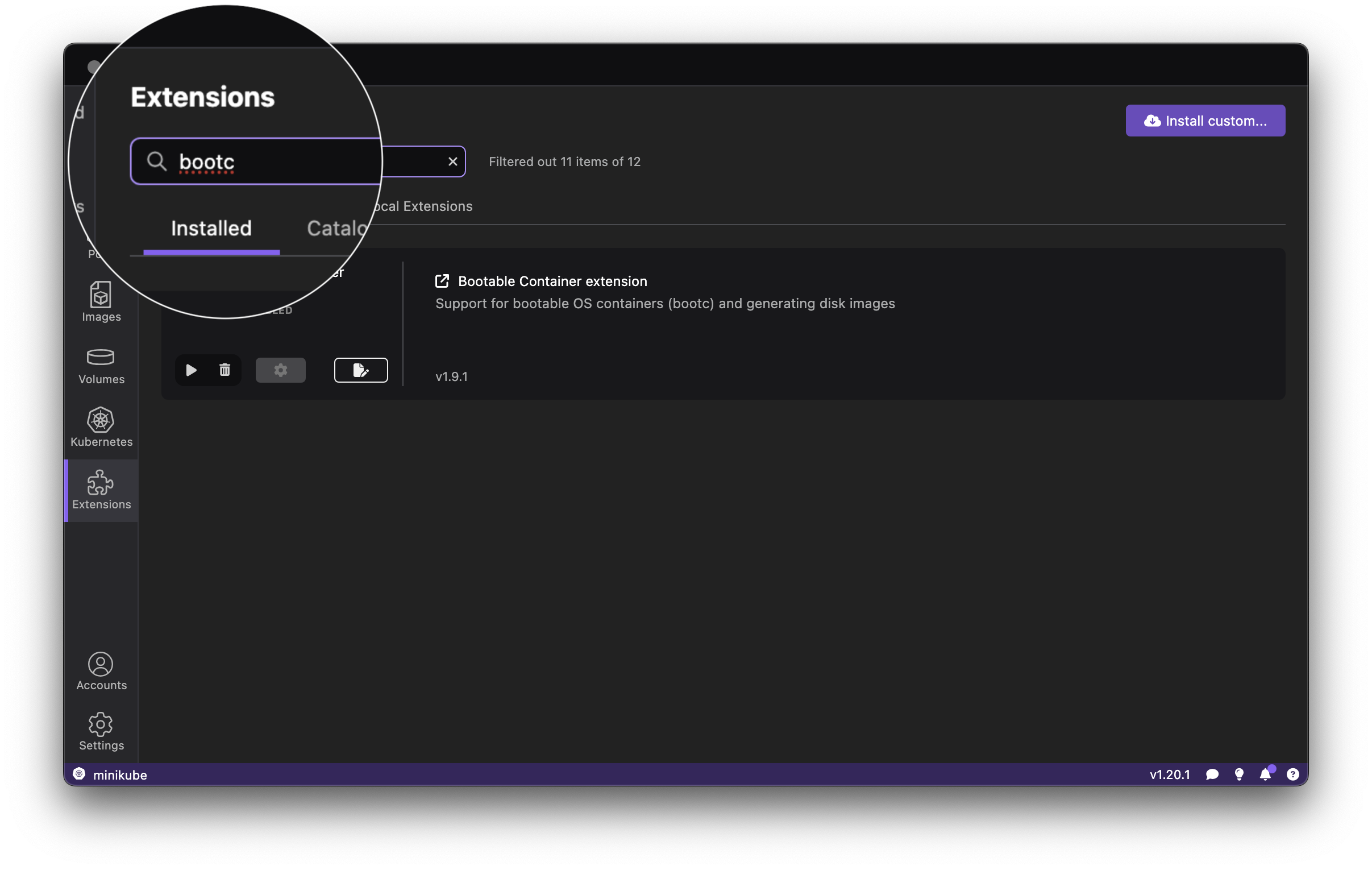Delete the Bootable Container extension via trash icon
Screen dimensions: 1372x870
point(224,370)
